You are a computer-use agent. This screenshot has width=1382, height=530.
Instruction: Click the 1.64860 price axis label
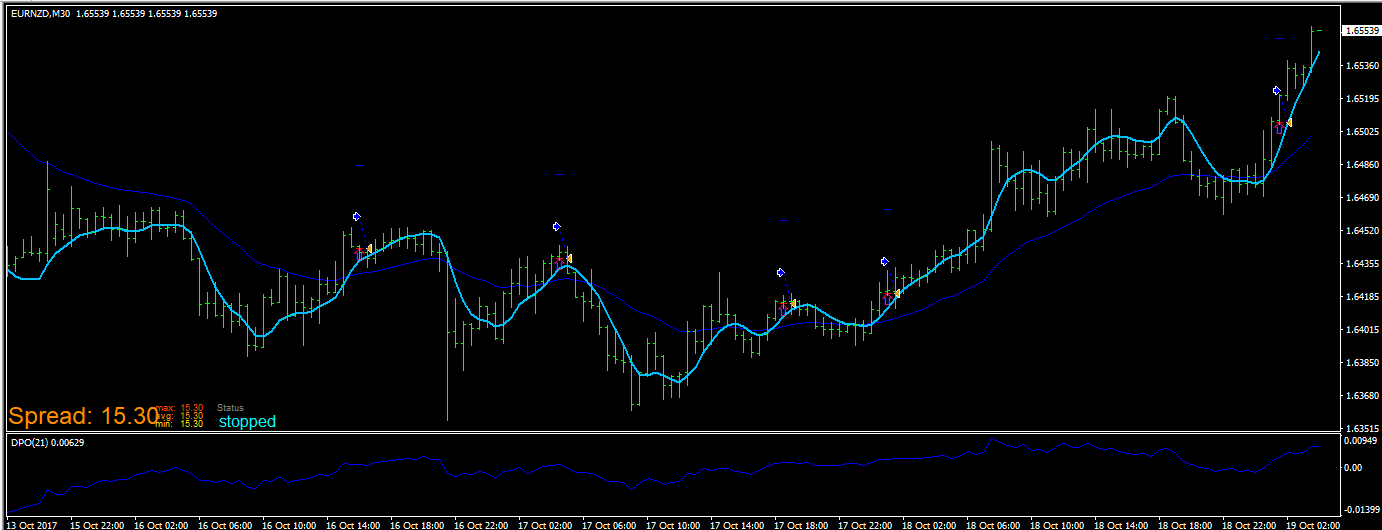(1362, 165)
